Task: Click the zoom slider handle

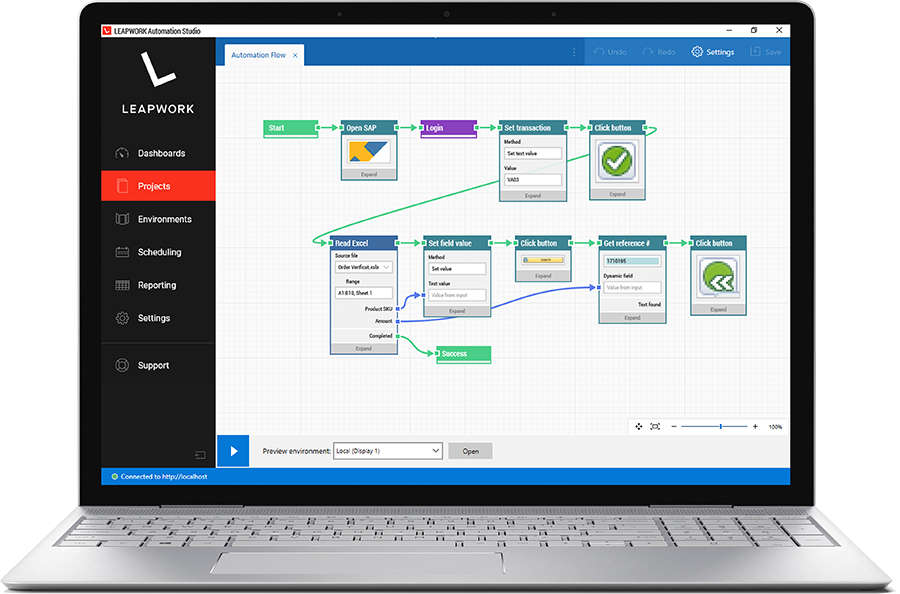Action: tap(721, 427)
